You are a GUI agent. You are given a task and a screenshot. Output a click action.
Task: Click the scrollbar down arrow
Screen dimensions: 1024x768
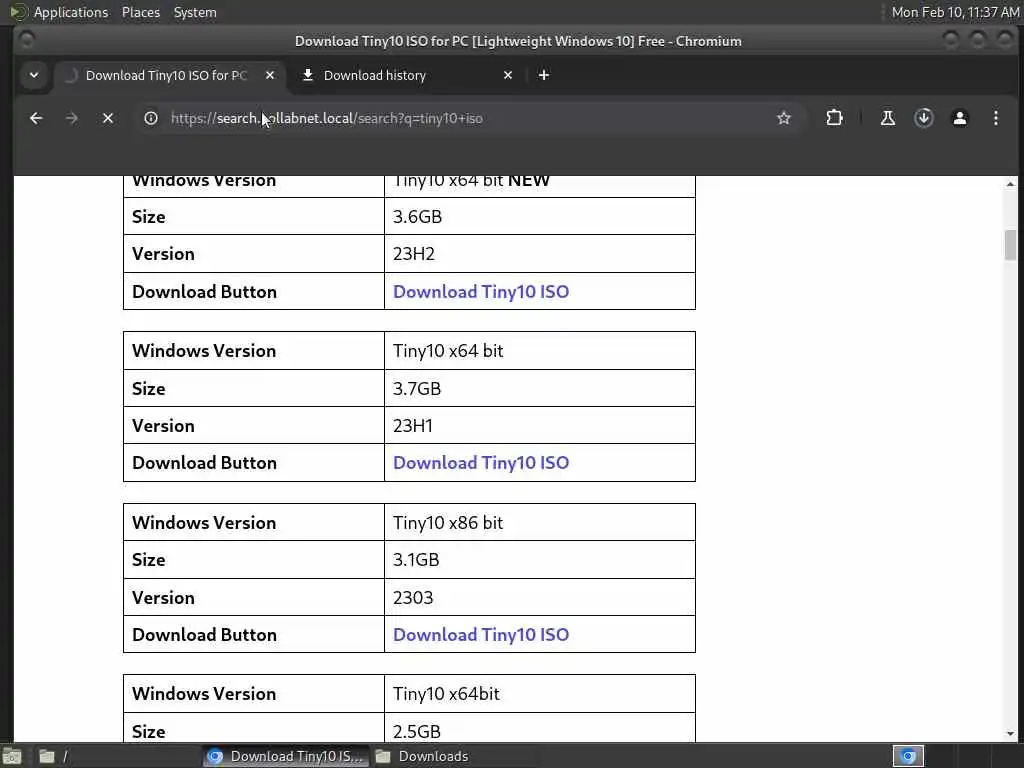point(1010,733)
